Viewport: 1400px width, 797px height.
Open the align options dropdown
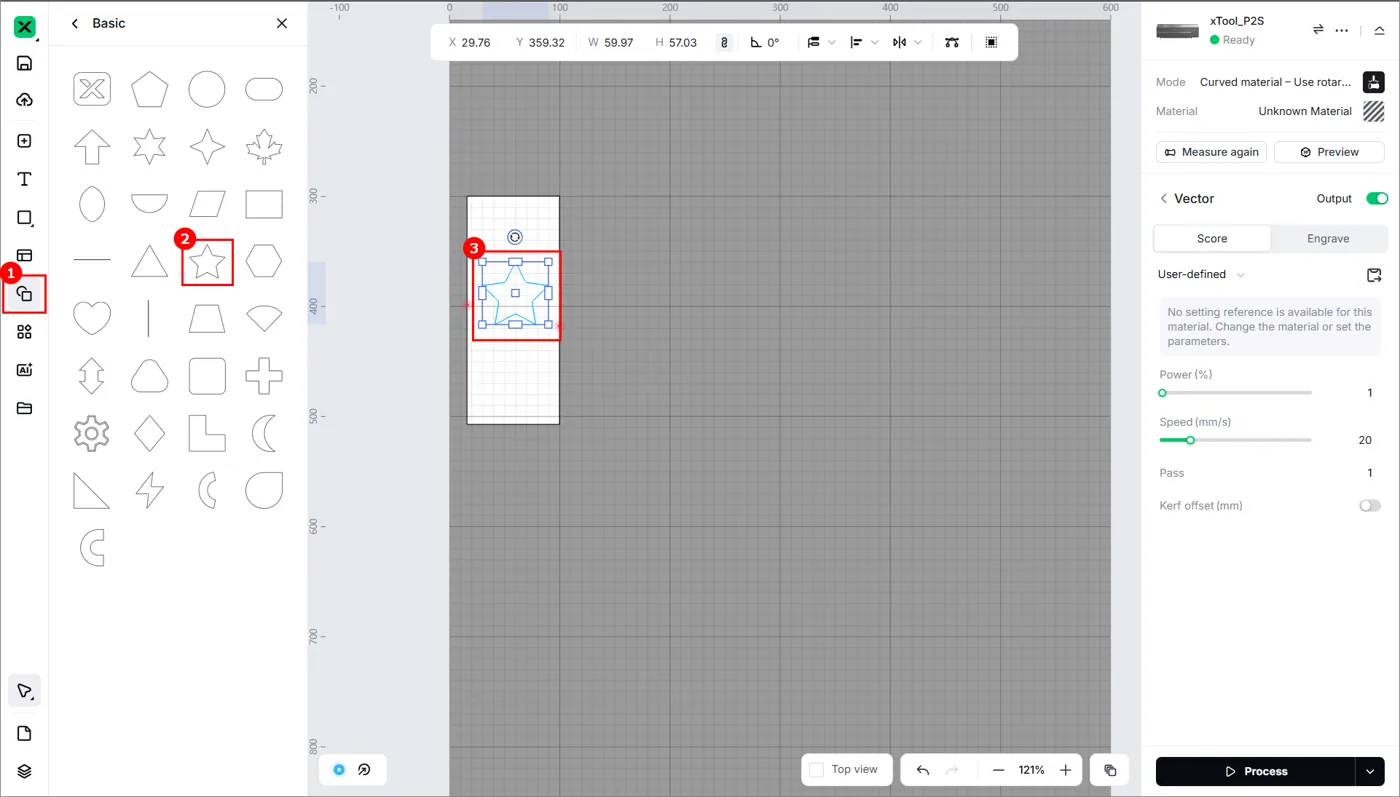864,42
